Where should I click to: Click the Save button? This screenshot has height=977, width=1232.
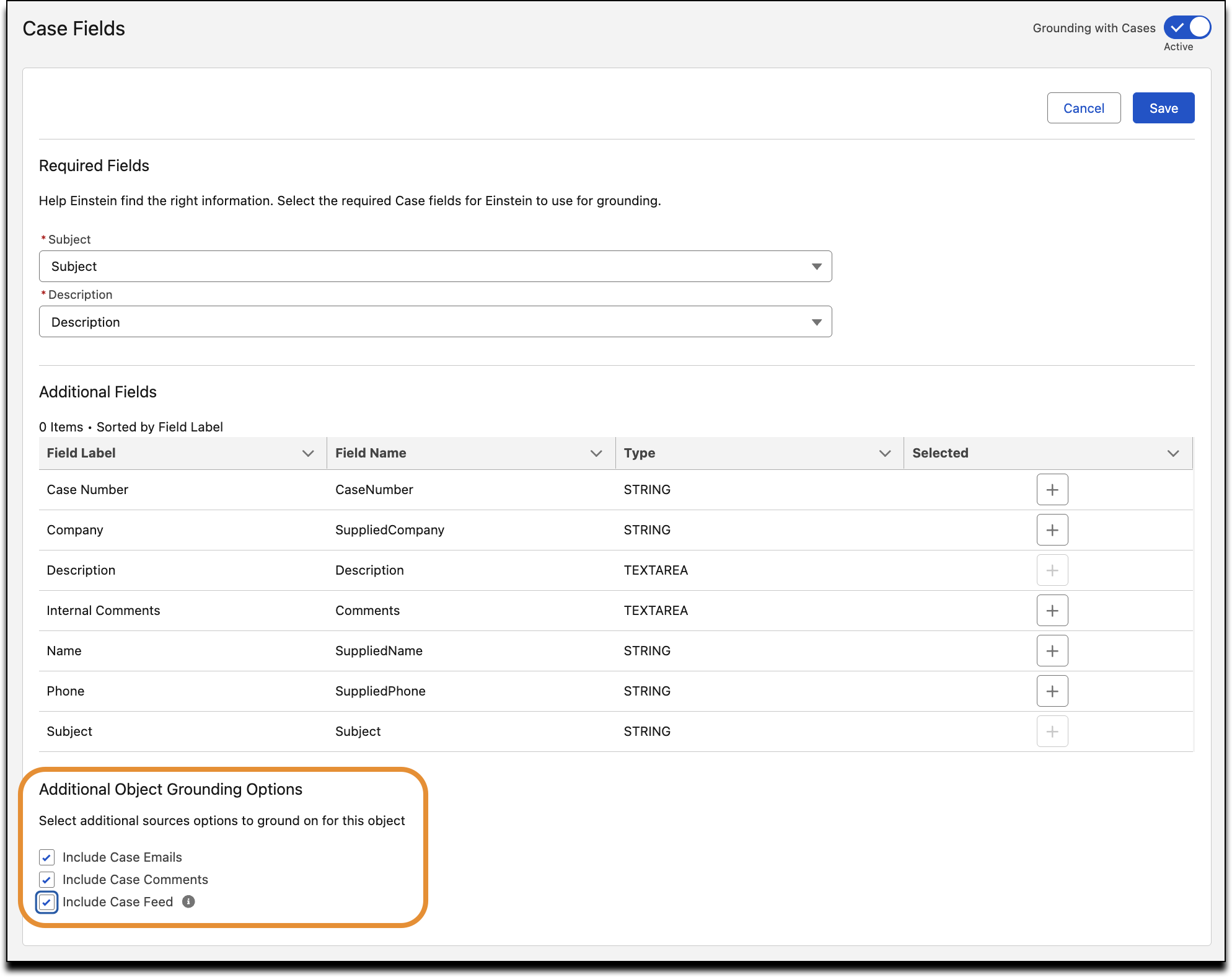[x=1163, y=108]
